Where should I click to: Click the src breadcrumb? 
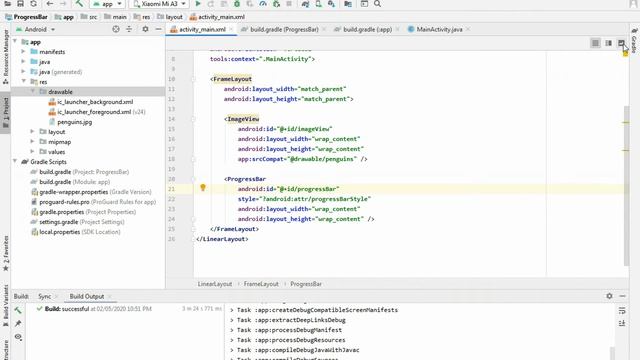click(x=89, y=17)
